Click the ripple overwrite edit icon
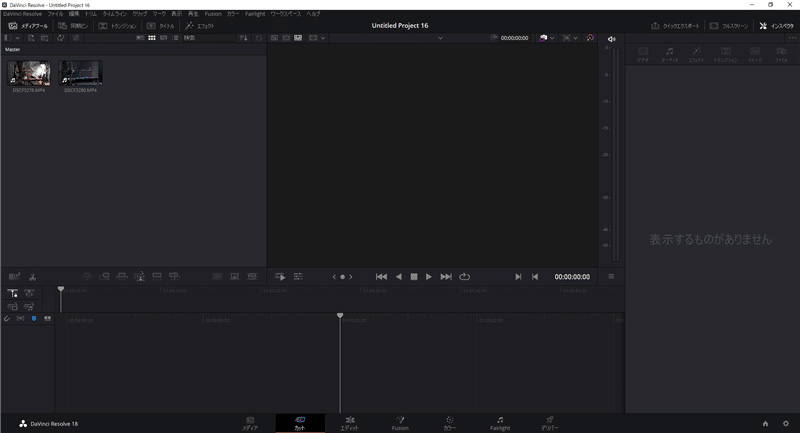This screenshot has height=433, width=800. [x=122, y=276]
